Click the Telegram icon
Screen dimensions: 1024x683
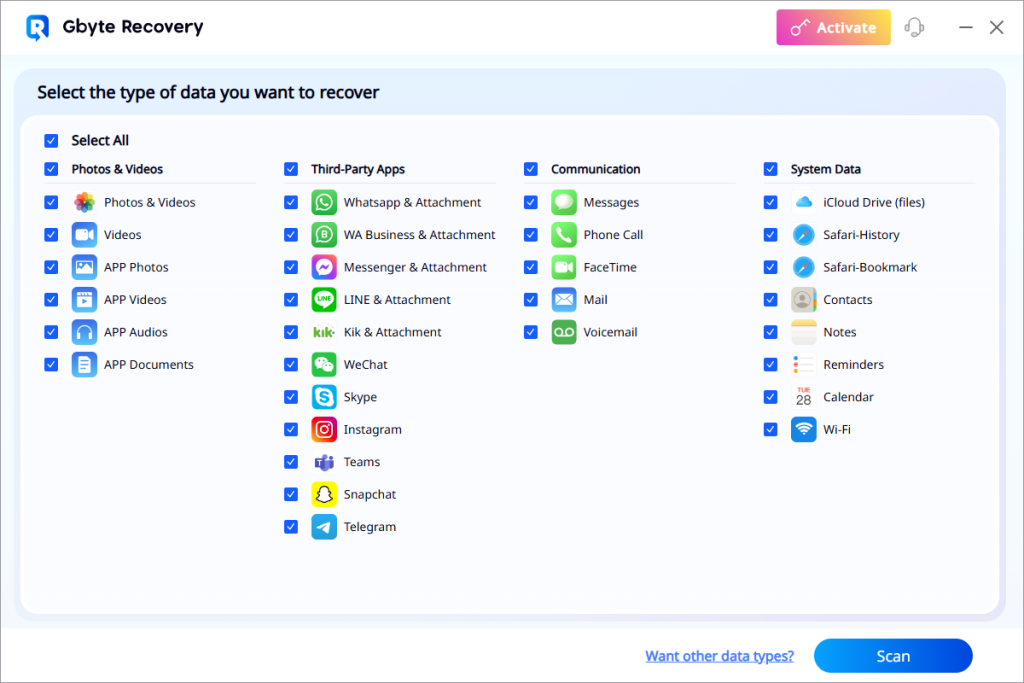[x=324, y=526]
